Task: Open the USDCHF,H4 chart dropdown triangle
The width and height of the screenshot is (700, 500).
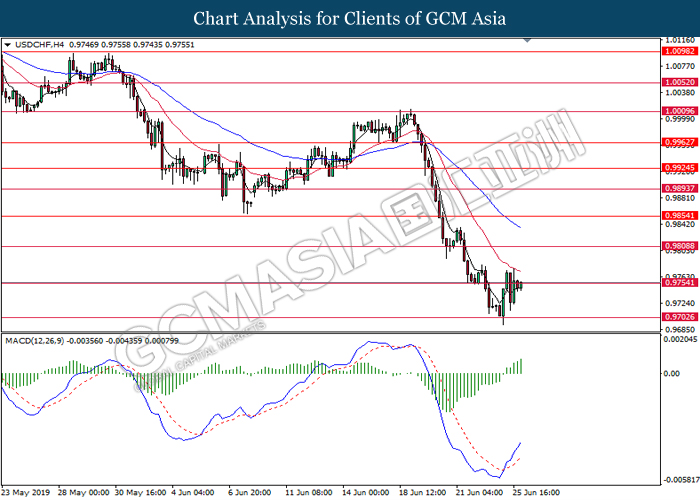Action: (8, 45)
